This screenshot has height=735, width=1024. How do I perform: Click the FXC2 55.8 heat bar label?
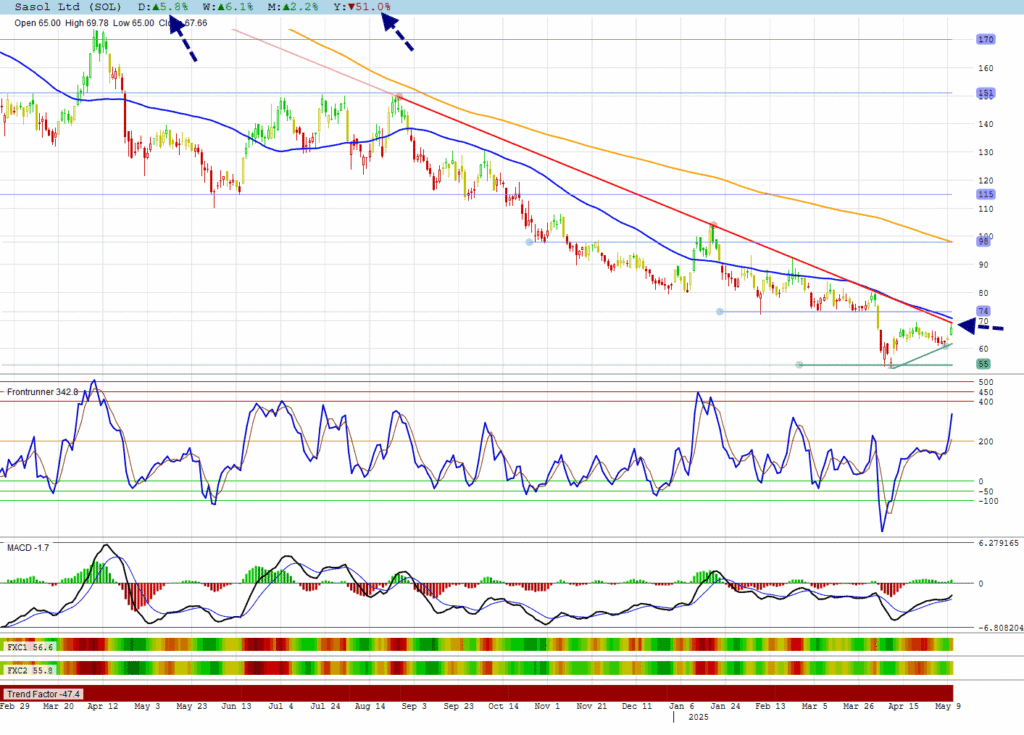[x=30, y=670]
